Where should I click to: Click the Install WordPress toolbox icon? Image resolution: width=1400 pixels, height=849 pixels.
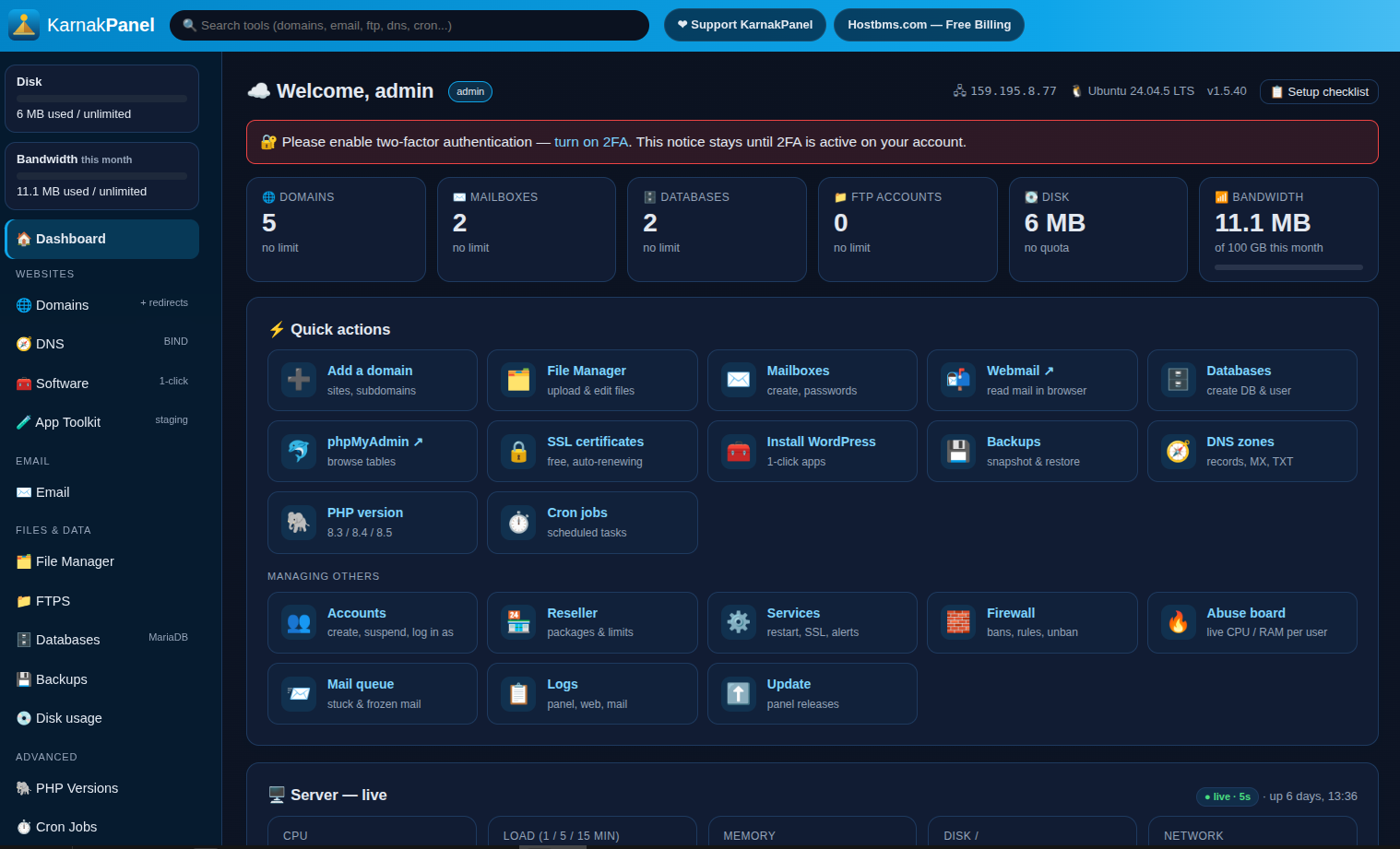pos(739,451)
